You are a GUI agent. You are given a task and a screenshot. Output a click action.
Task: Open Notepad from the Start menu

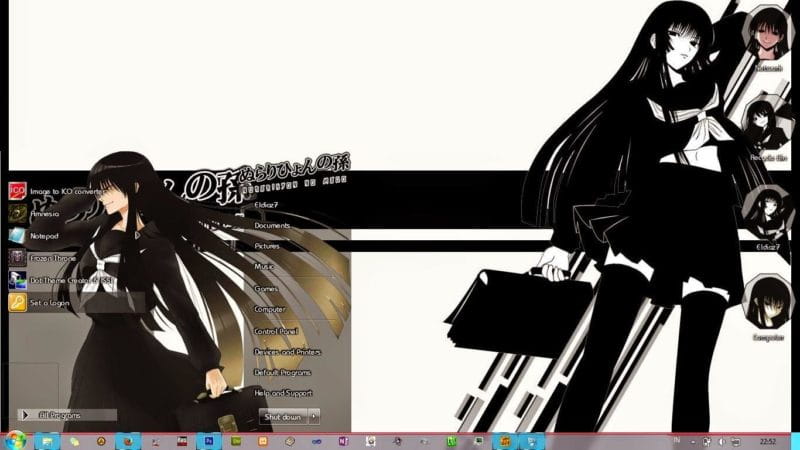44,236
